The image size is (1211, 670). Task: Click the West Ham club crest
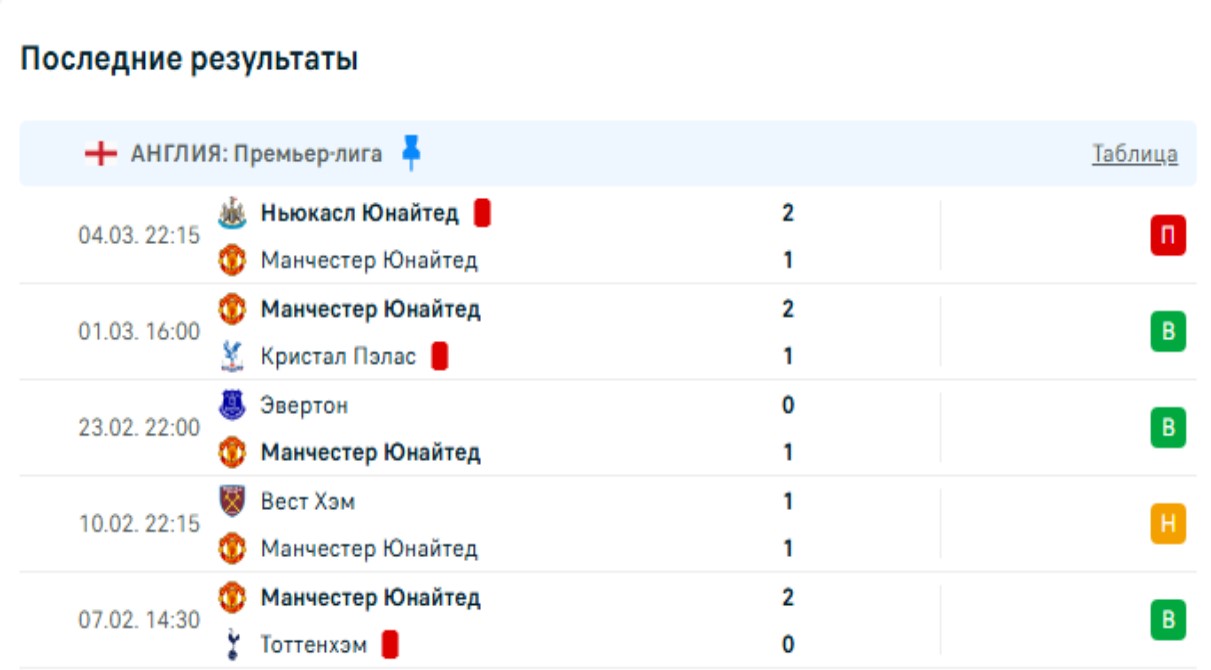(232, 501)
